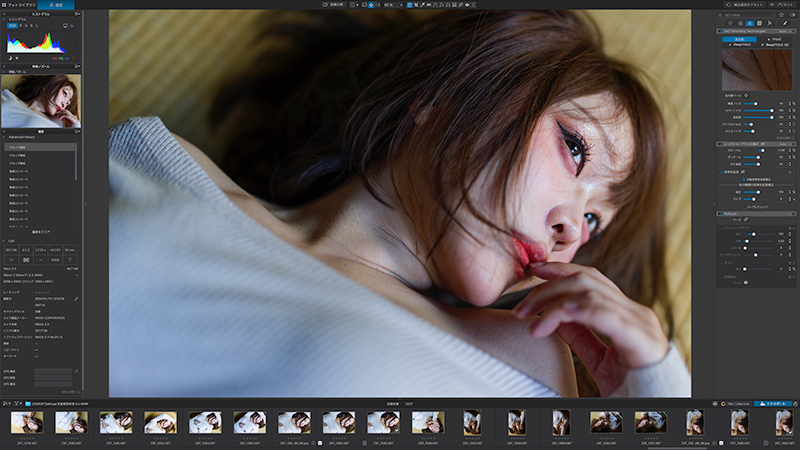800x450 pixels.
Task: Toggle active corrections only switch
Action: (792, 15)
